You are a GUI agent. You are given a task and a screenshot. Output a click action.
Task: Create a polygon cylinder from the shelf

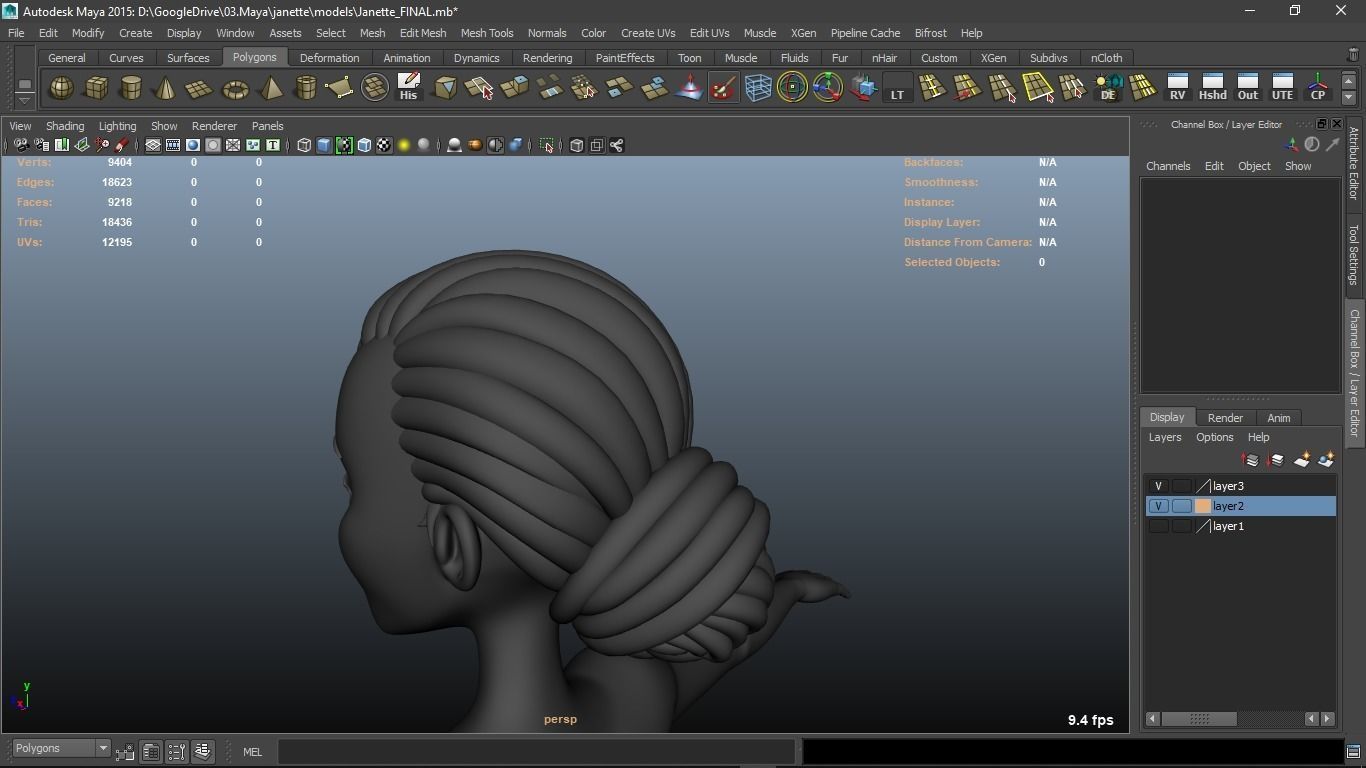(x=131, y=88)
